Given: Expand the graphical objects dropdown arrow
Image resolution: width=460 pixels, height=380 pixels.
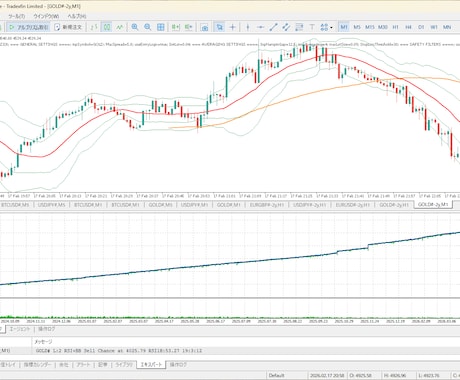Looking at the screenshot, I should point(331,27).
